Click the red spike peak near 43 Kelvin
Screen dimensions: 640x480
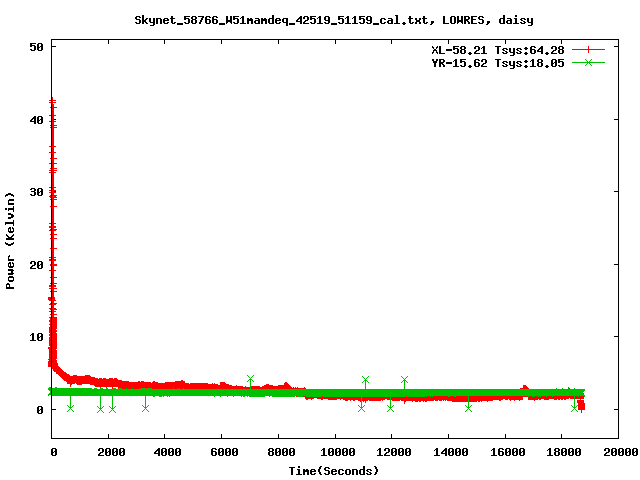[52, 100]
